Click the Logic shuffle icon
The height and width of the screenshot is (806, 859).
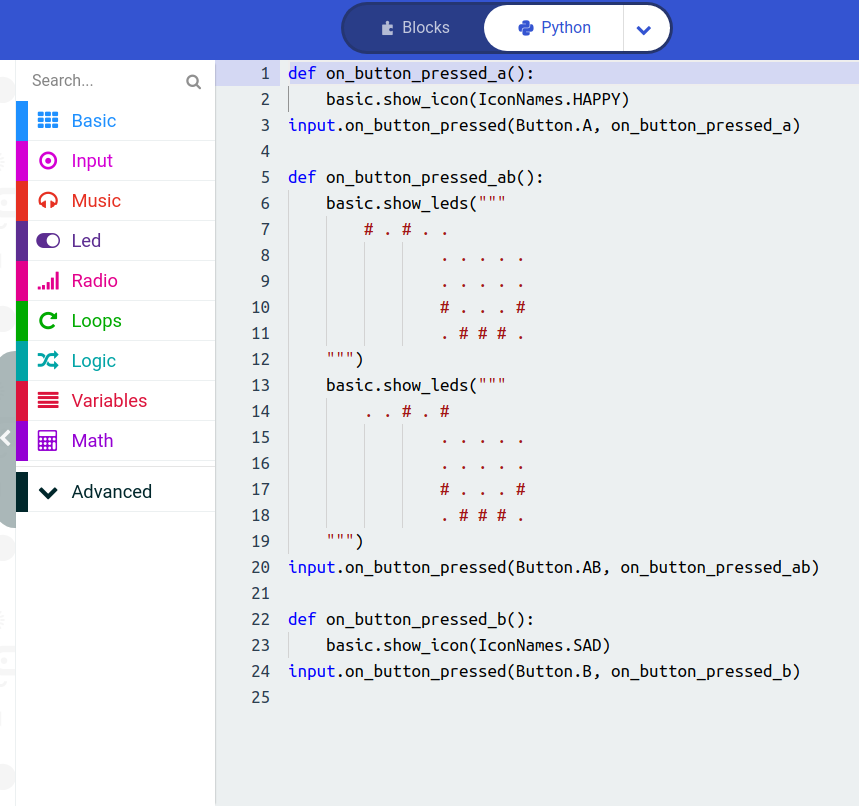48,361
